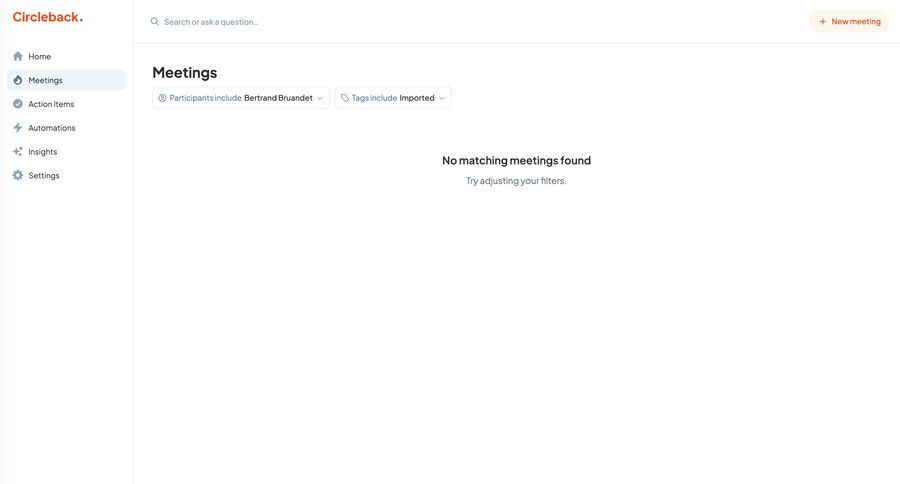
Task: Navigate to Insights text label
Action: pos(43,152)
